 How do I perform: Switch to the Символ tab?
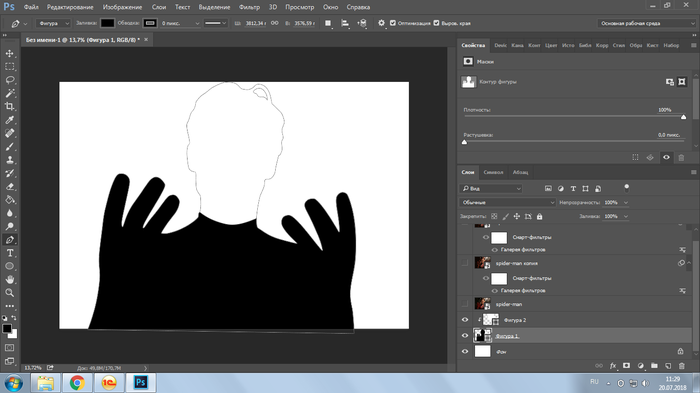pos(493,172)
